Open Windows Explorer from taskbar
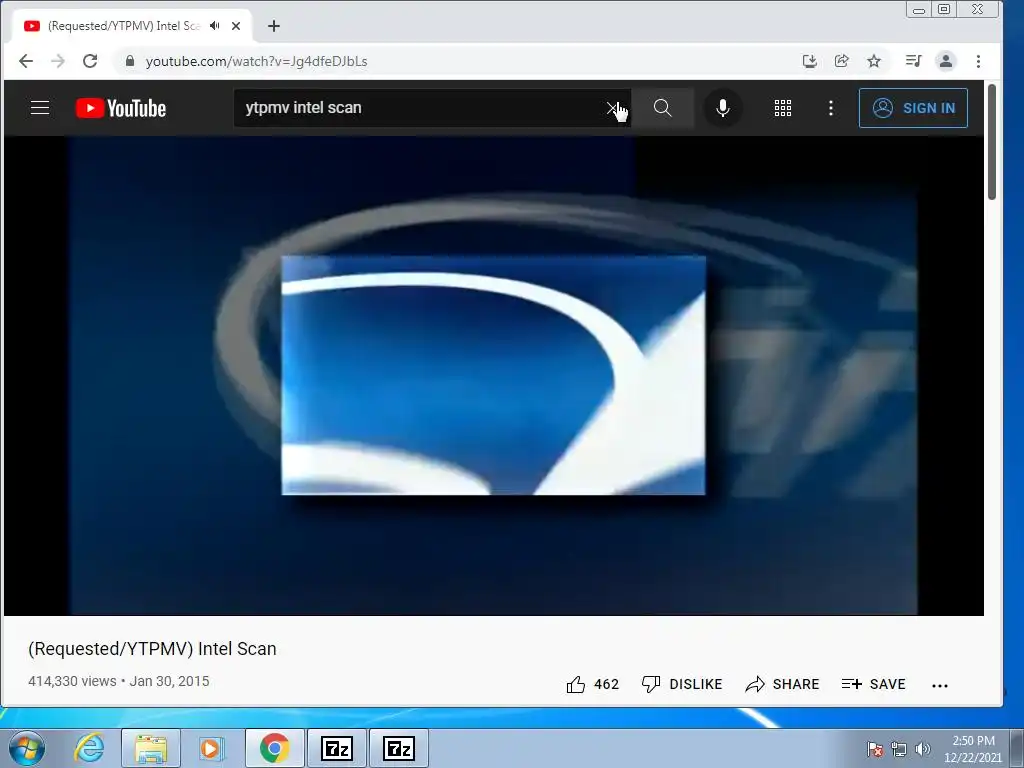The height and width of the screenshot is (768, 1024). point(151,748)
